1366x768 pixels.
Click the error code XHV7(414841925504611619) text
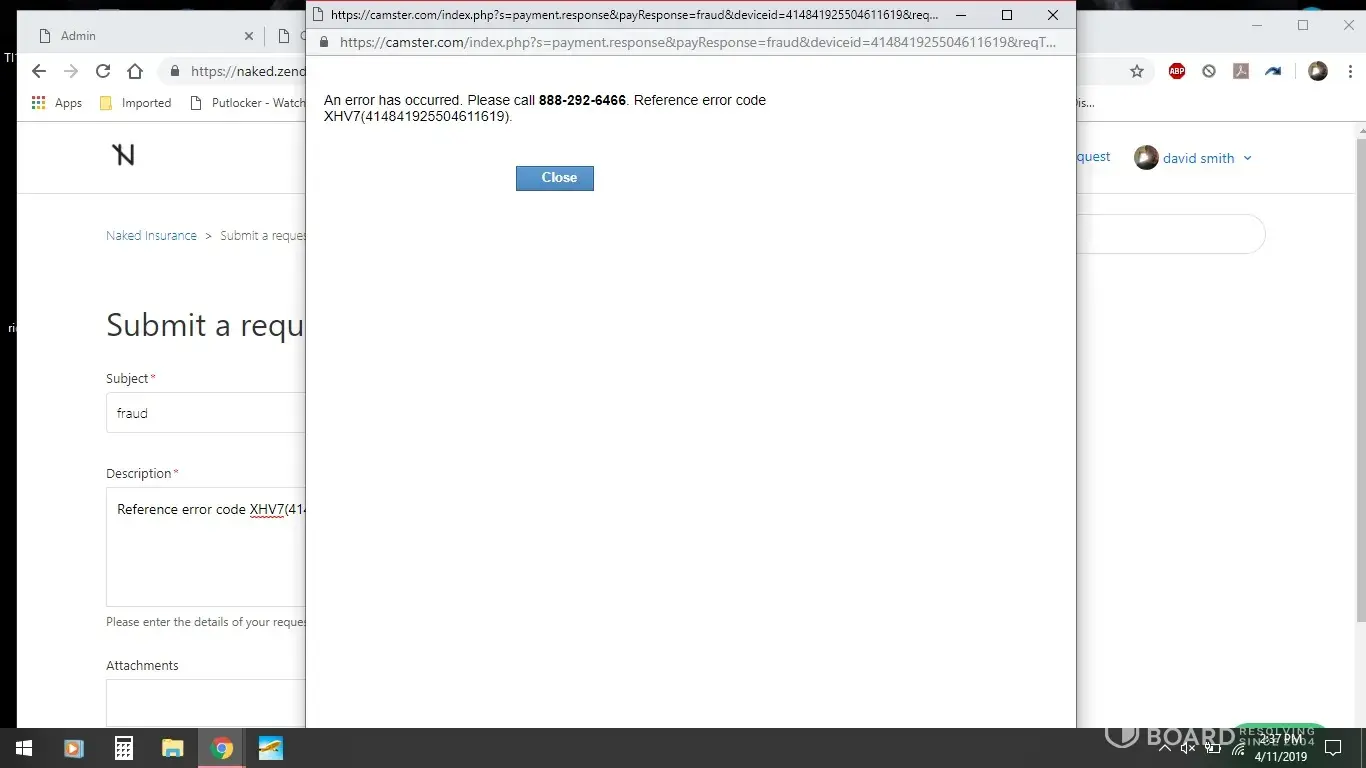coord(416,116)
